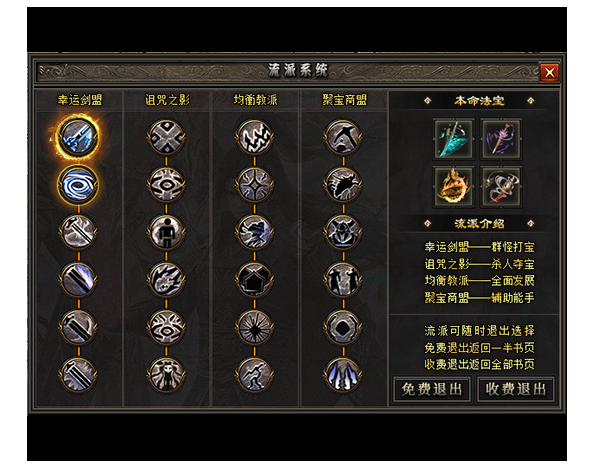This screenshot has width=594, height=468.
Task: Click the 免费退出 button
Action: 432,389
